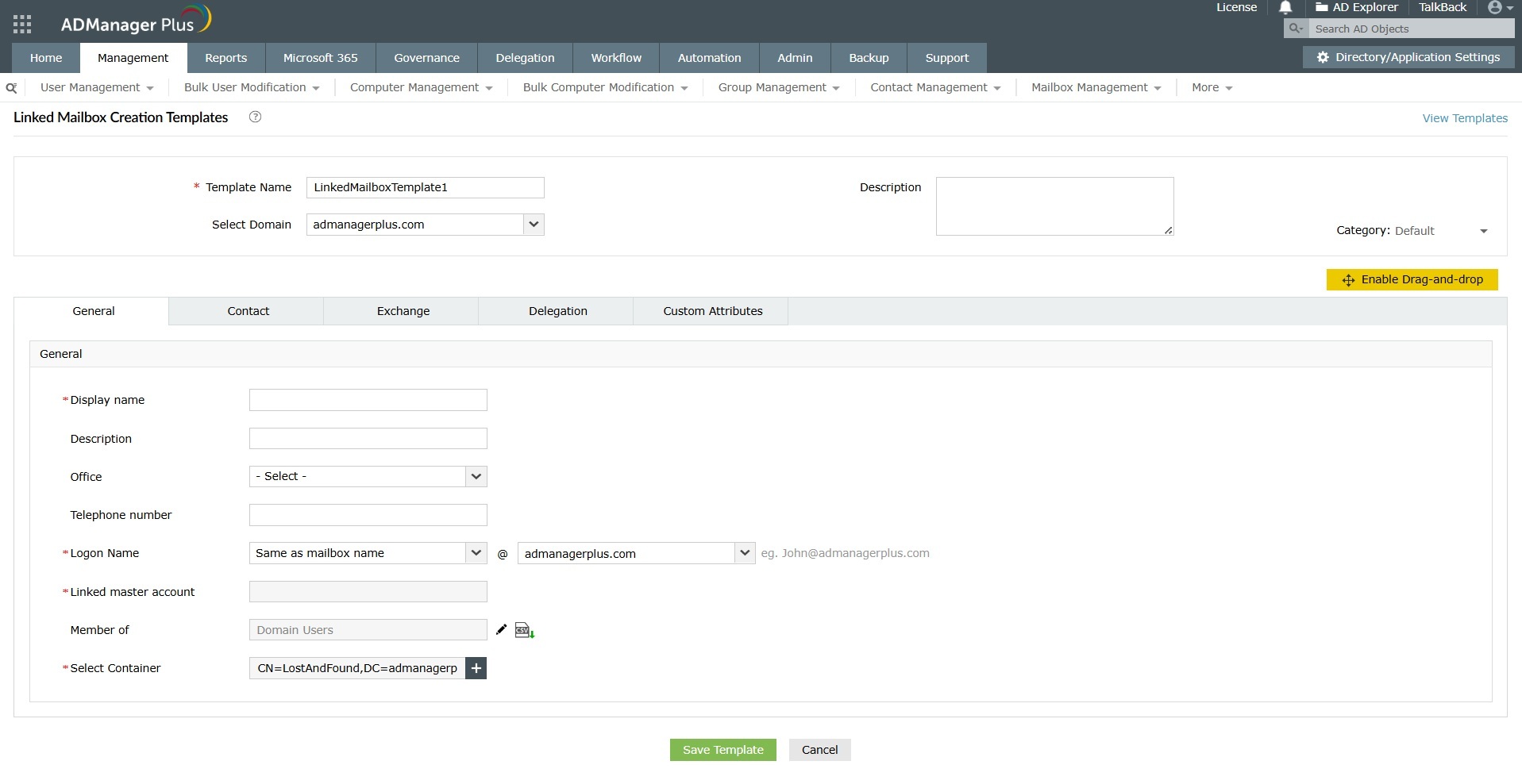This screenshot has height=784, width=1522.
Task: Click the search magnifier in Search AD Objects
Action: tap(1295, 28)
